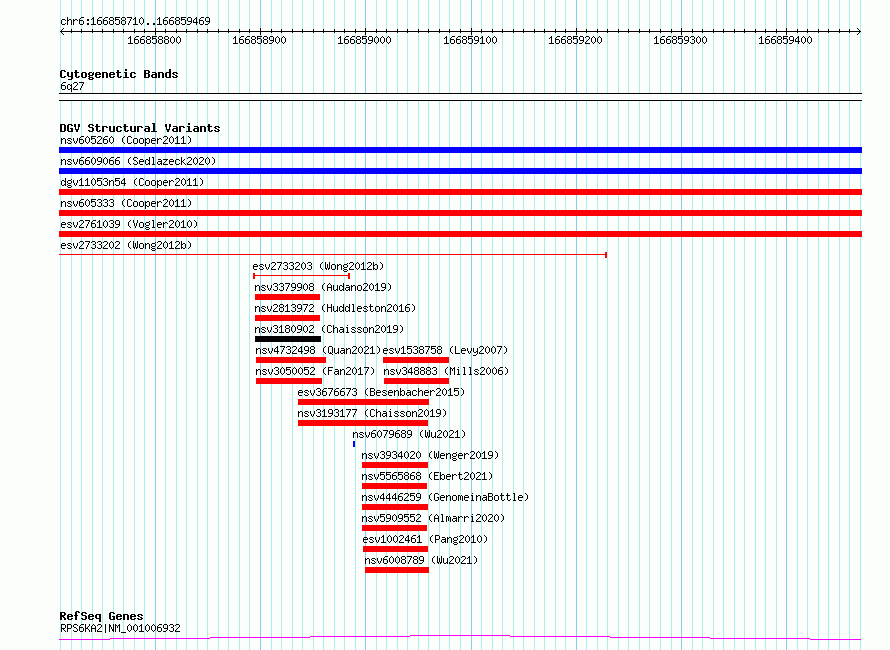Click the nsv6008789 (Wu2021) label
The image size is (890, 650).
pos(421,560)
